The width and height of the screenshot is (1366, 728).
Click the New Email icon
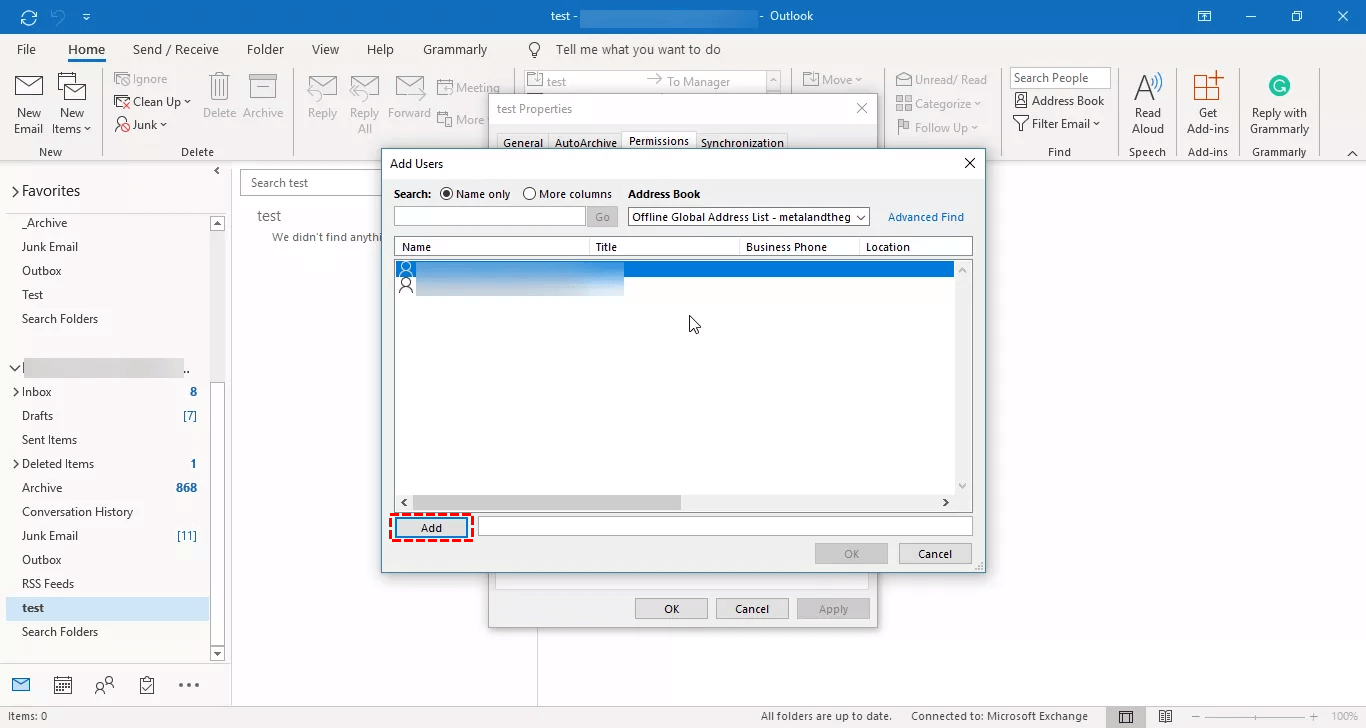point(28,103)
